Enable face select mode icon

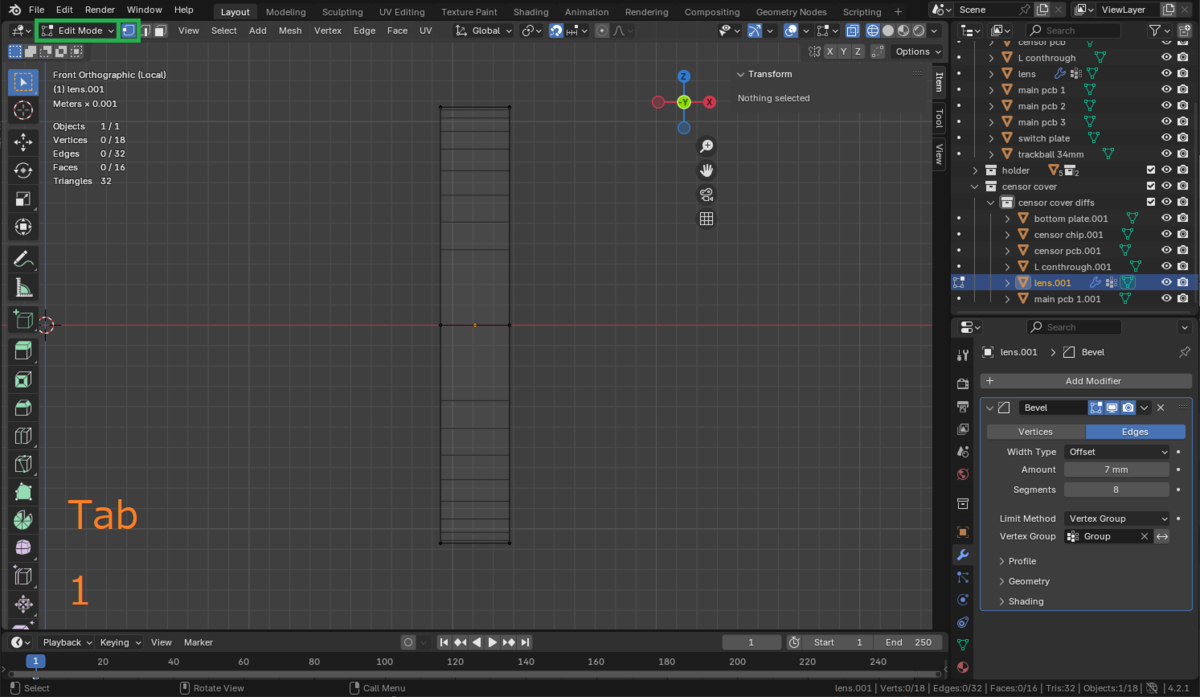coord(160,30)
